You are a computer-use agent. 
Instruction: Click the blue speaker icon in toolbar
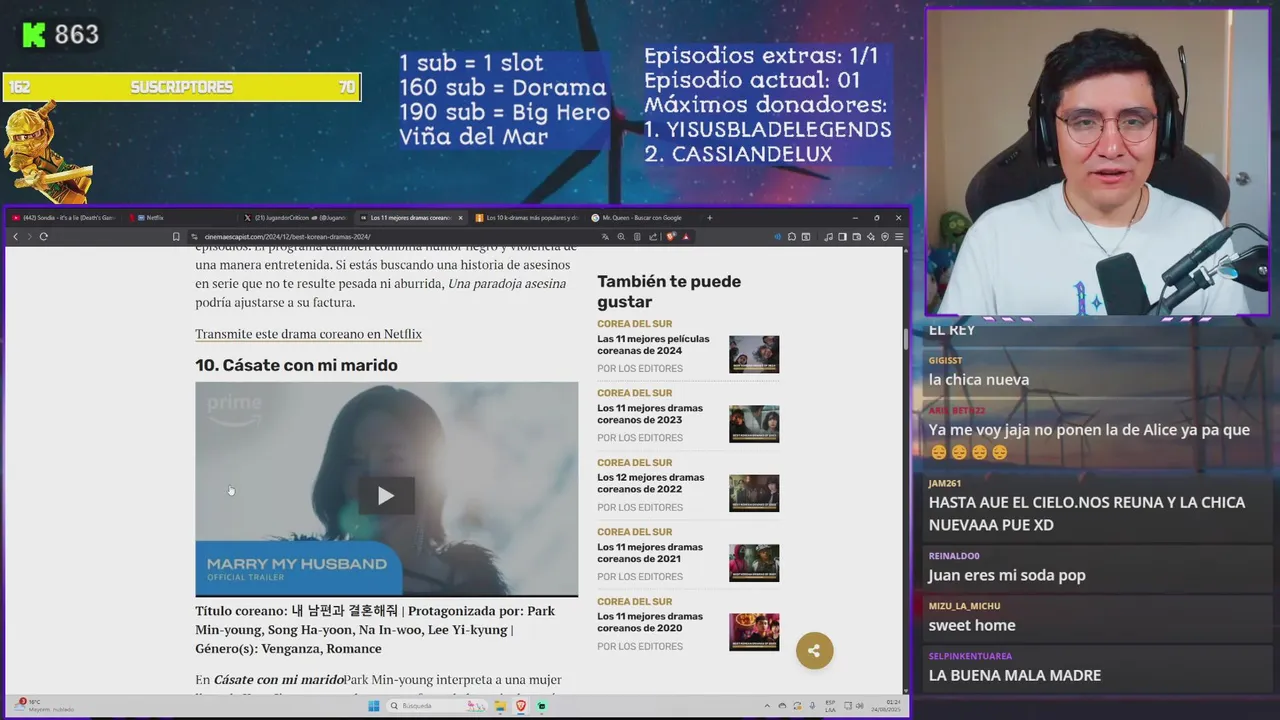(777, 237)
